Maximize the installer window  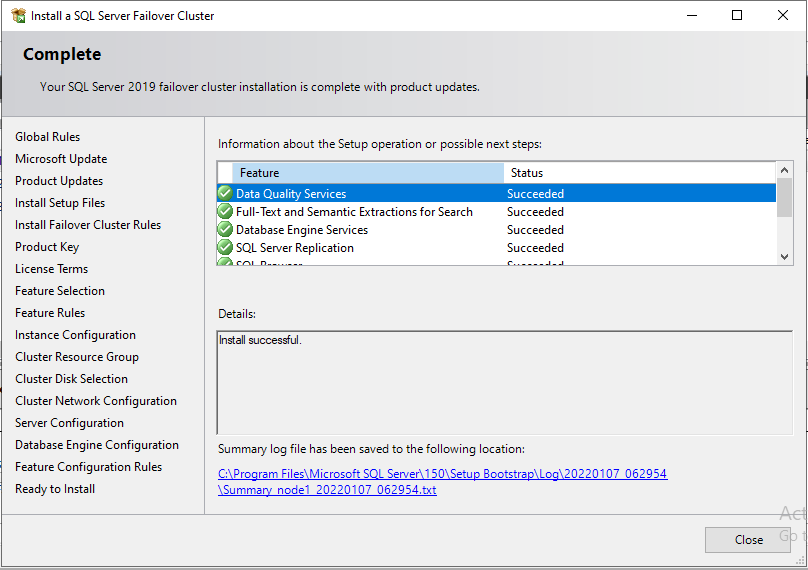pos(737,15)
